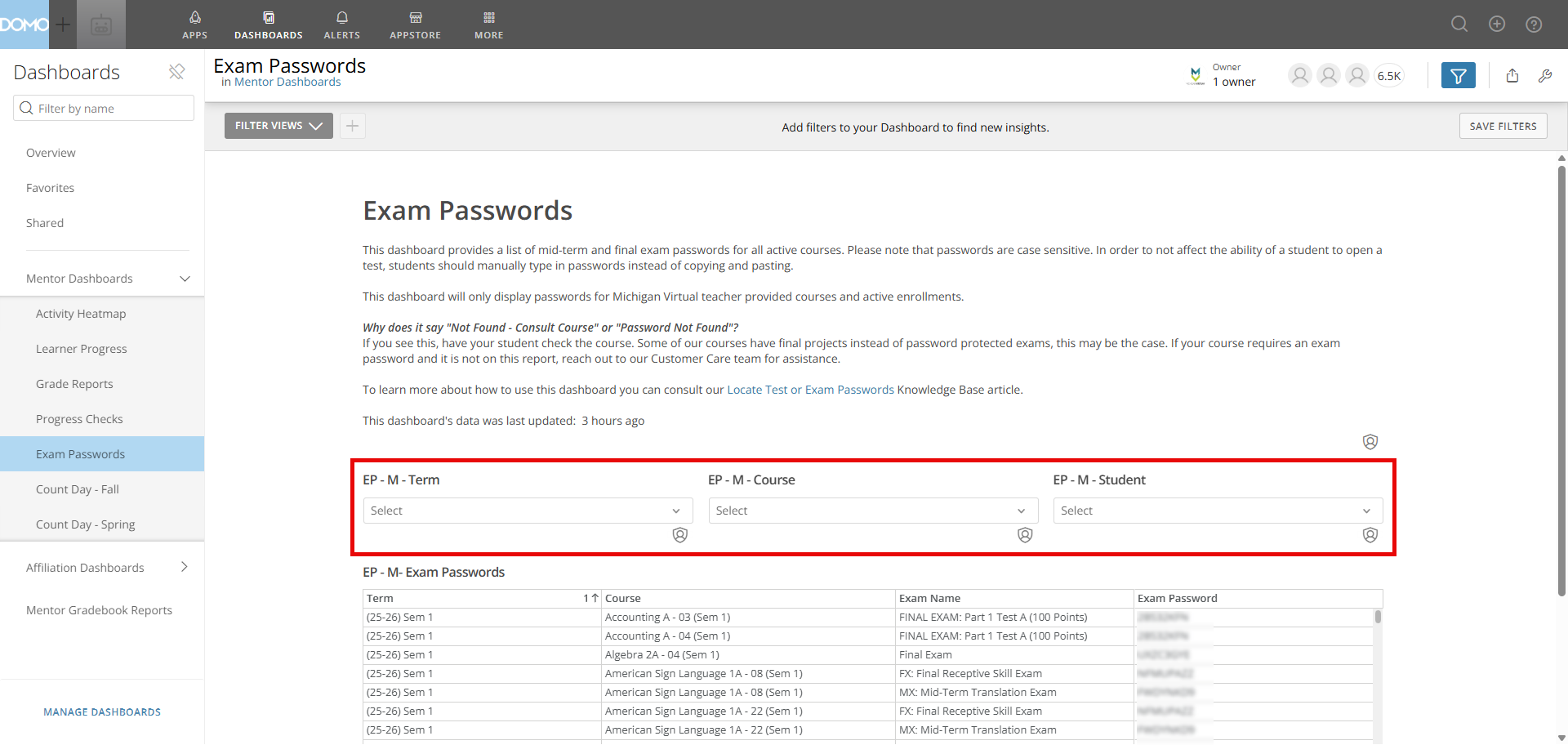Open the Filter Views dropdown
The width and height of the screenshot is (1568, 745).
[278, 126]
